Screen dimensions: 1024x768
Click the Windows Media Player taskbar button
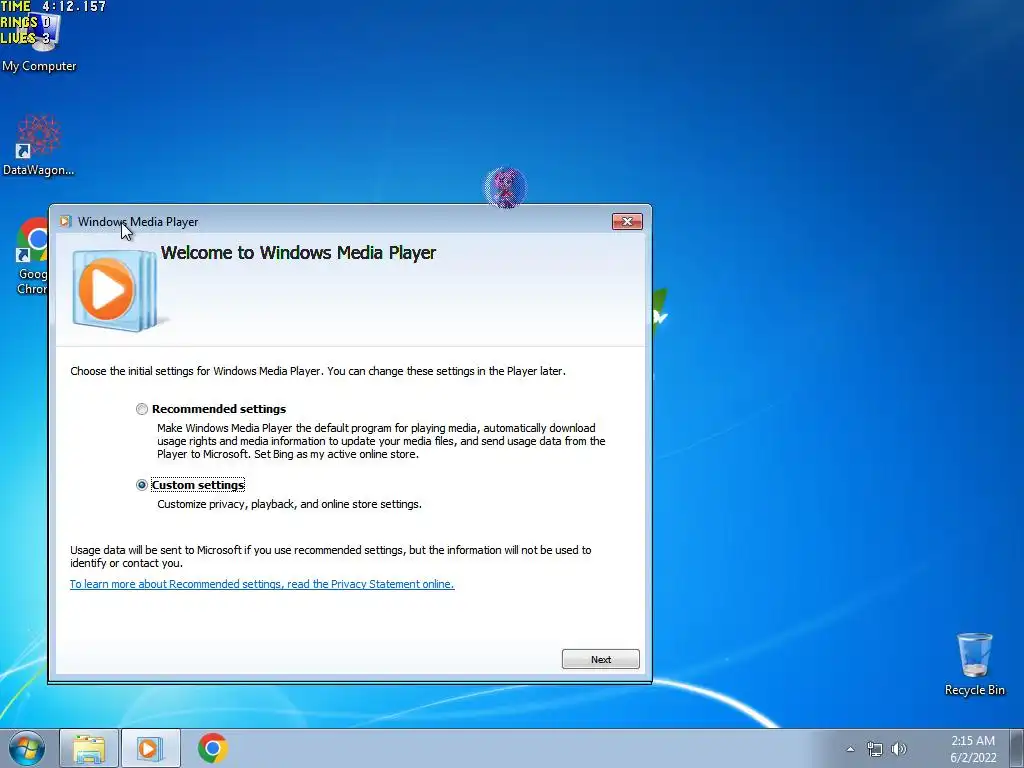pyautogui.click(x=150, y=748)
